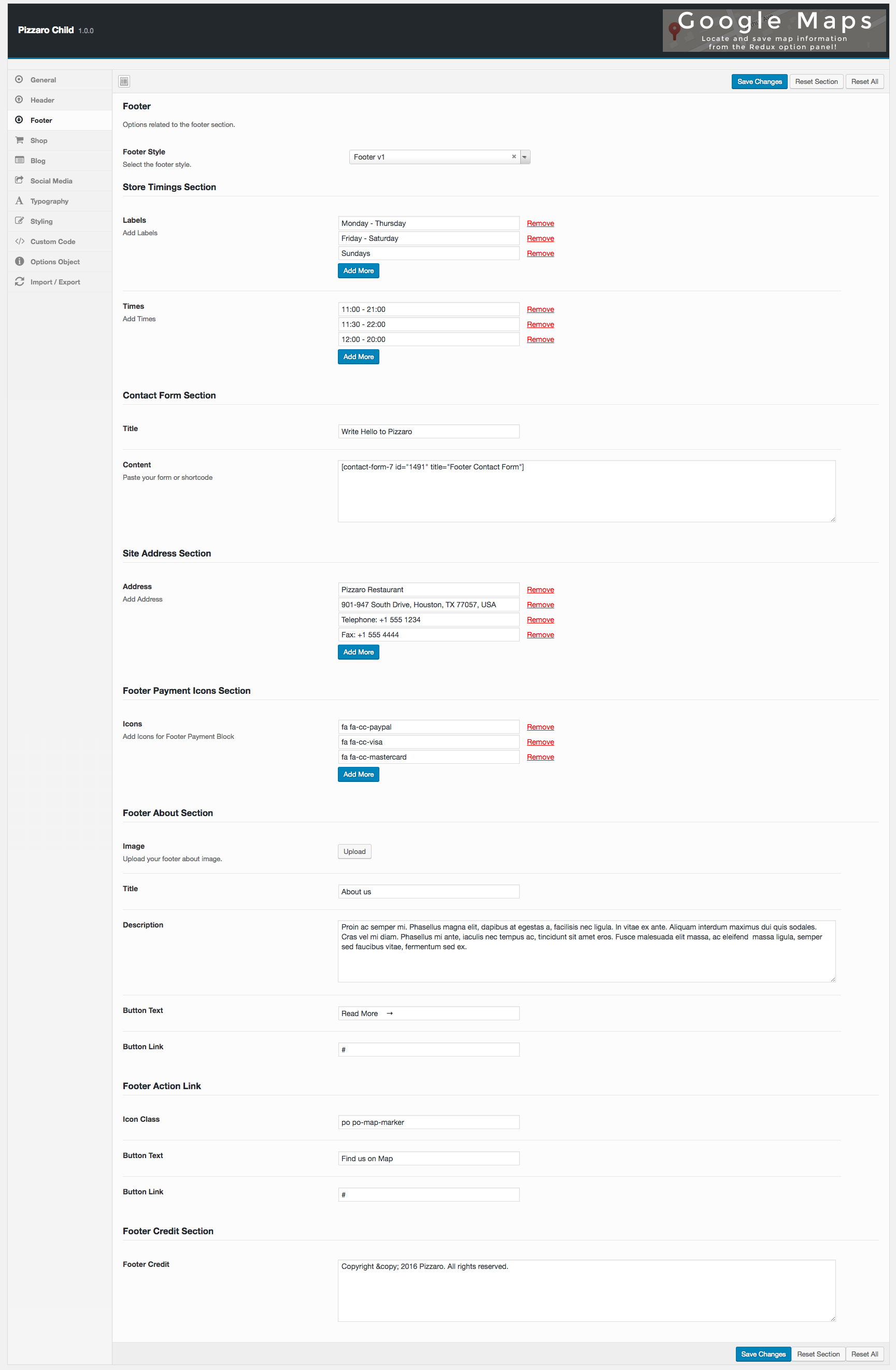Switch to the Blog tab
The image size is (896, 1370).
[x=60, y=161]
